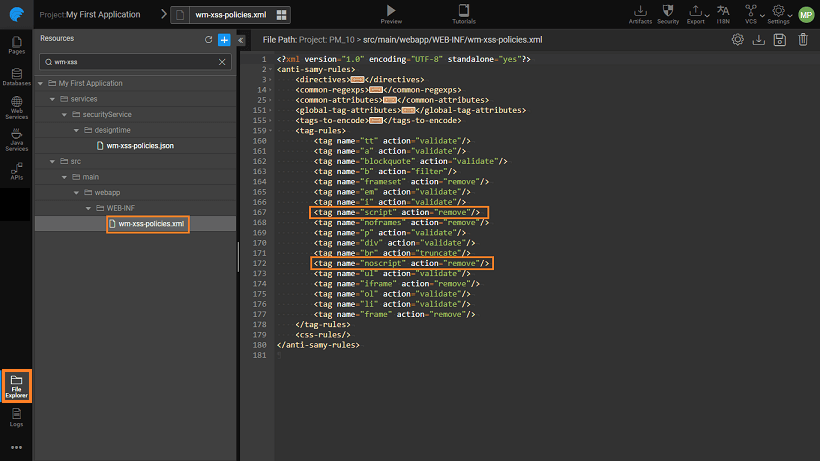820x461 pixels.
Task: Collapse the WEB-INF folder
Action: pos(87,208)
